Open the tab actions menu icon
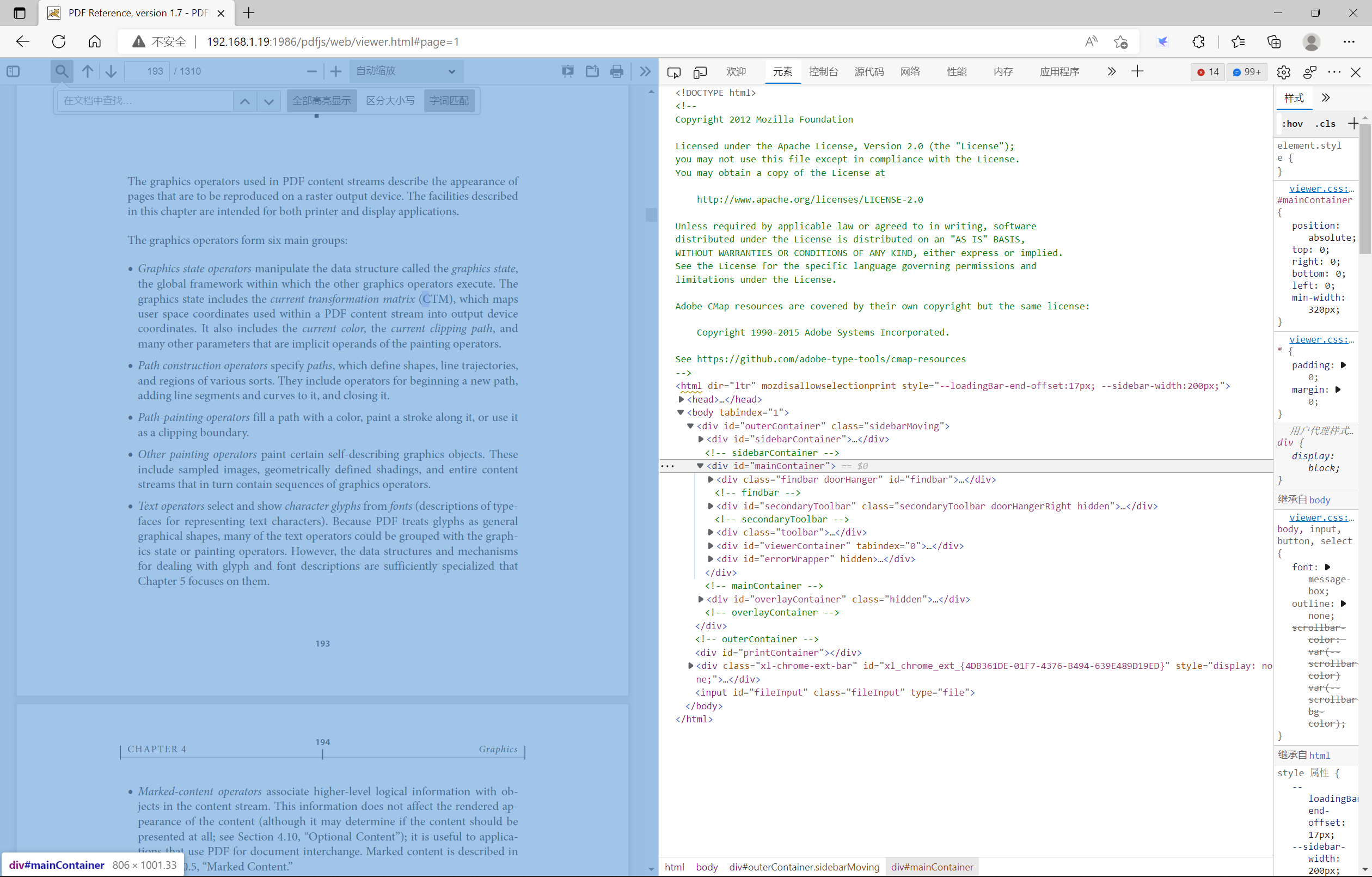This screenshot has width=1372, height=877. pos(20,13)
